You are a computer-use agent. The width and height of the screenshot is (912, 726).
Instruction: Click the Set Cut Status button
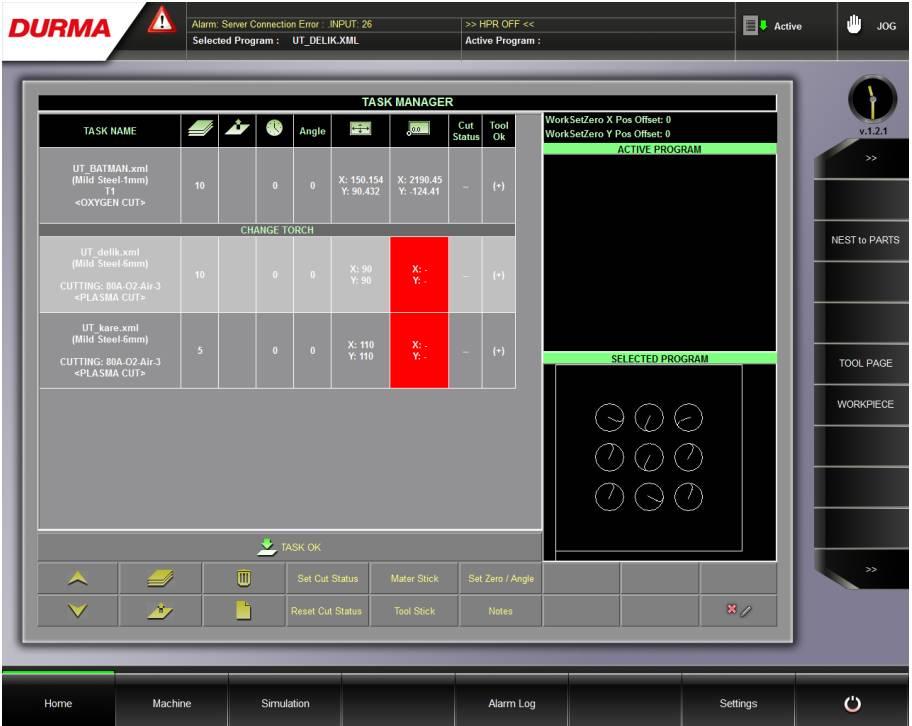[327, 579]
